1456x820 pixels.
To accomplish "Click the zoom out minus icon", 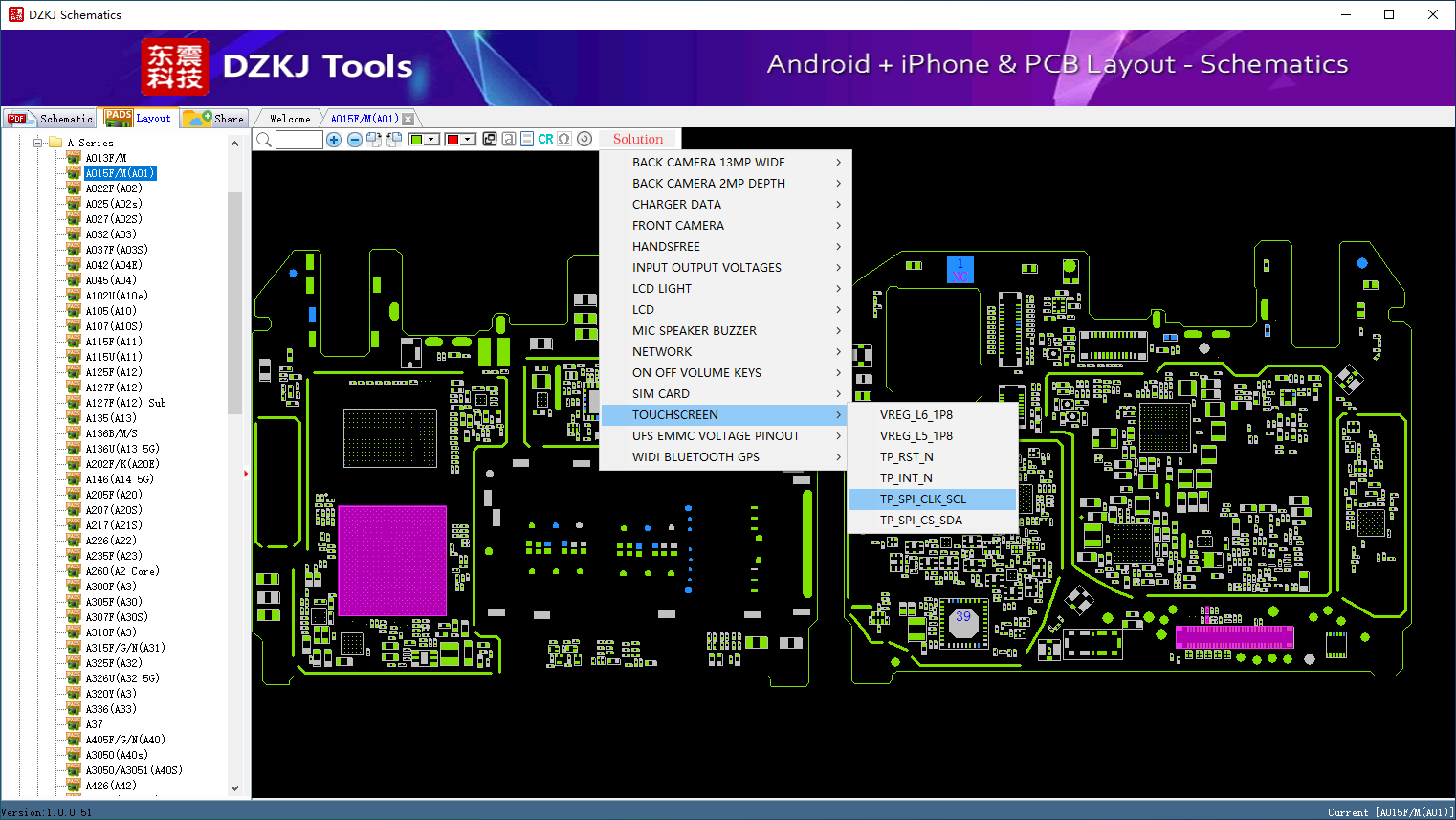I will coord(355,140).
